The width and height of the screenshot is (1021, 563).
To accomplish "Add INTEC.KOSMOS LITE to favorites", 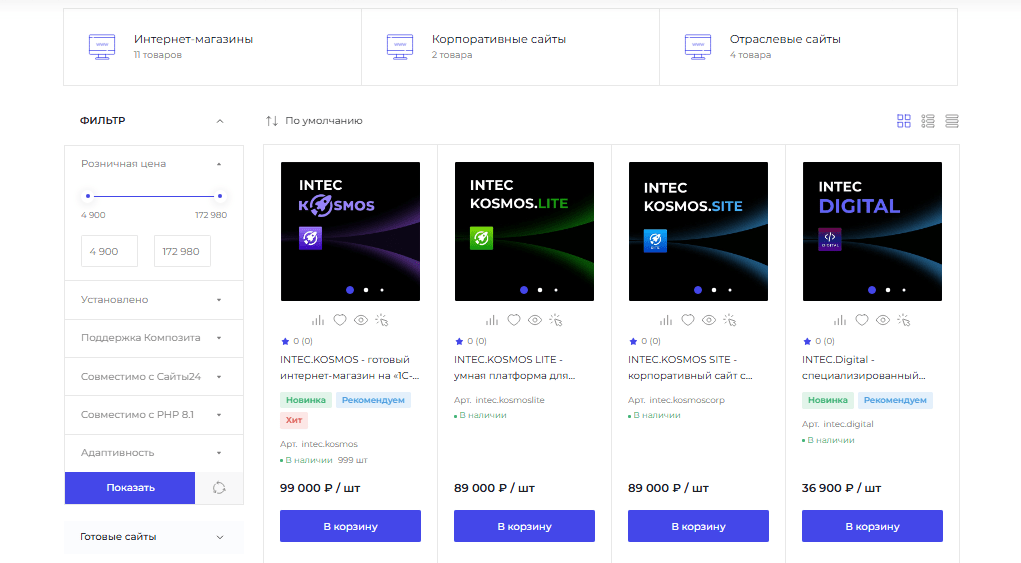I will 514,320.
